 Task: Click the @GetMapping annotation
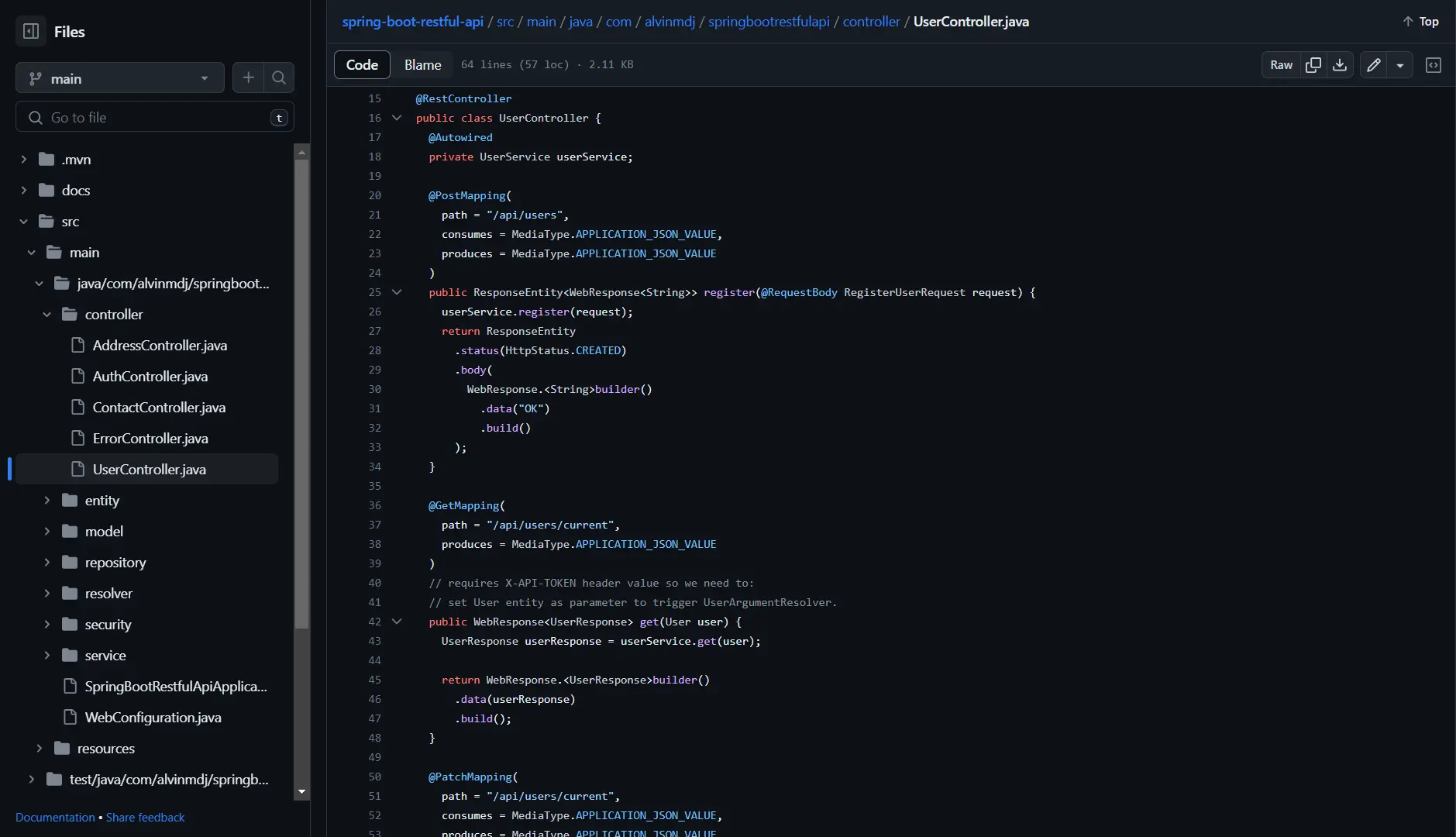(464, 505)
